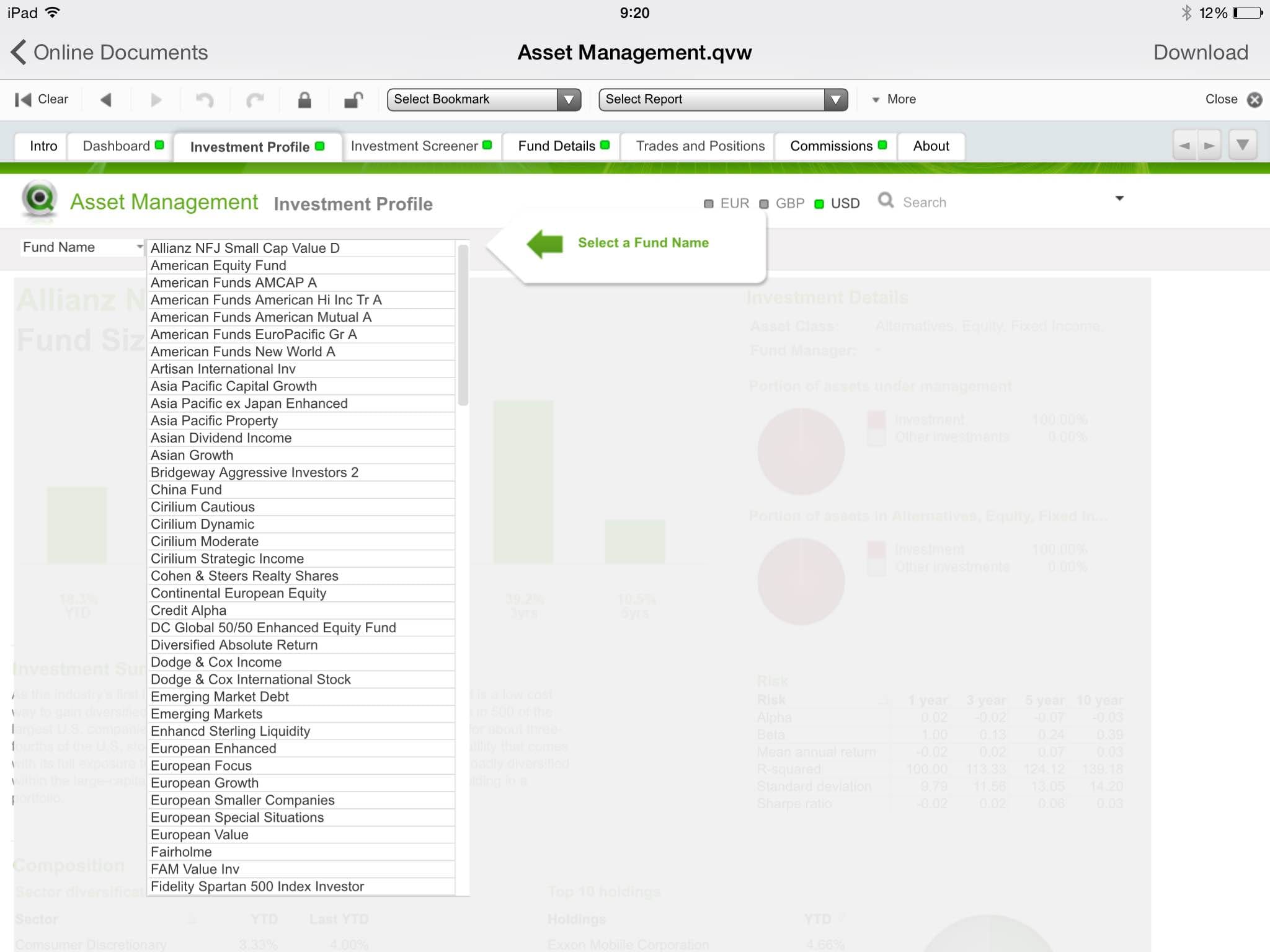Click the fund list vertical scrollbar

[463, 325]
